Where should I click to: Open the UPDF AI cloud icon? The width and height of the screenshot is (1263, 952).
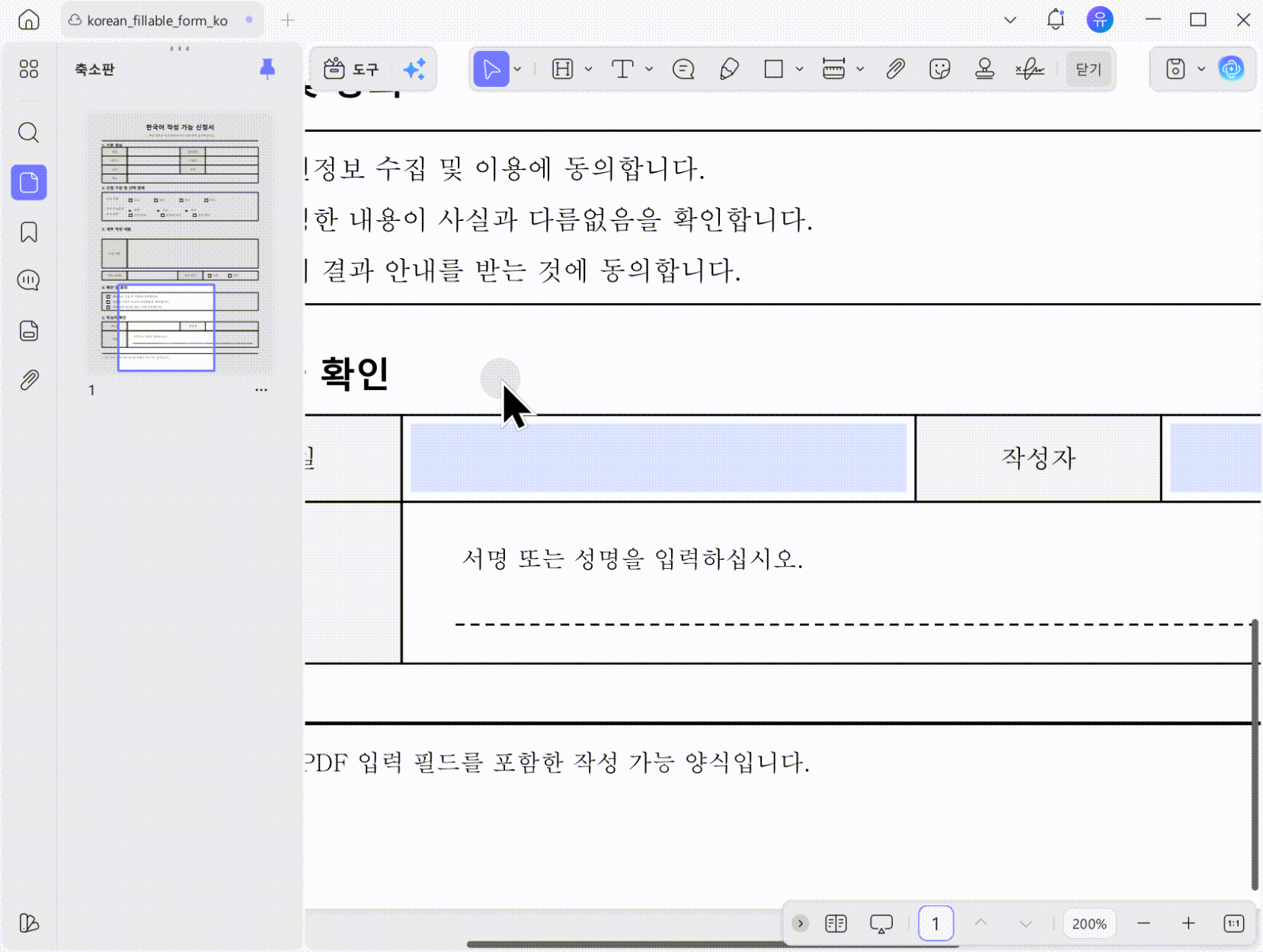(1232, 69)
